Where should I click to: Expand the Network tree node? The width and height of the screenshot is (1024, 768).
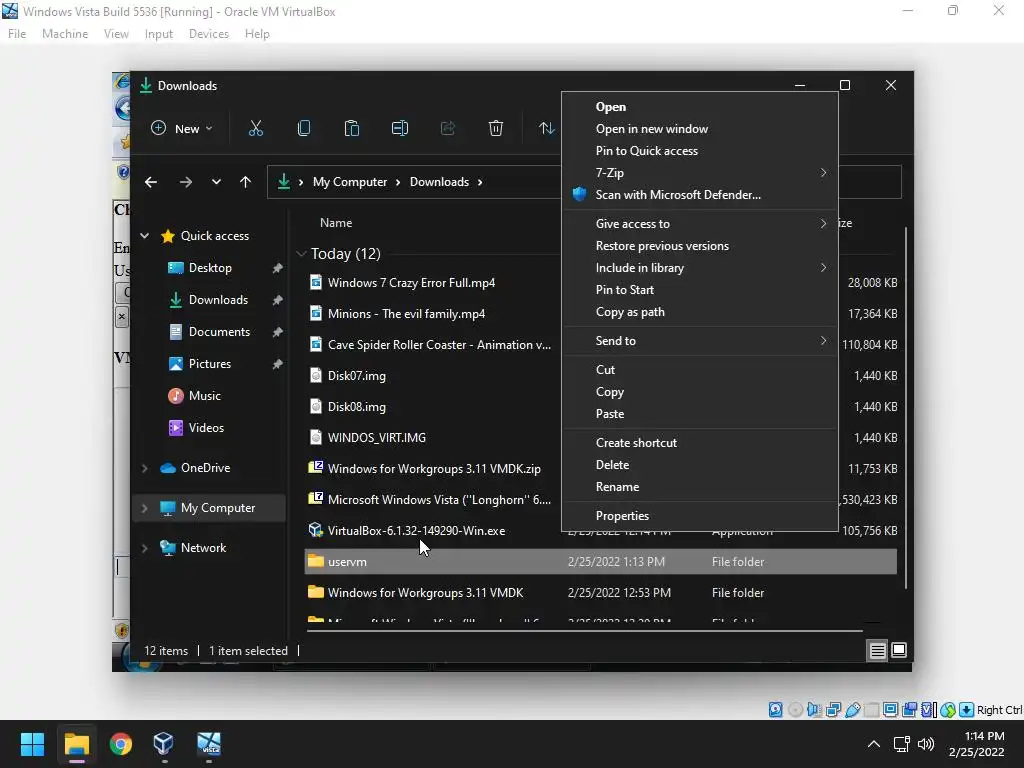click(x=145, y=548)
